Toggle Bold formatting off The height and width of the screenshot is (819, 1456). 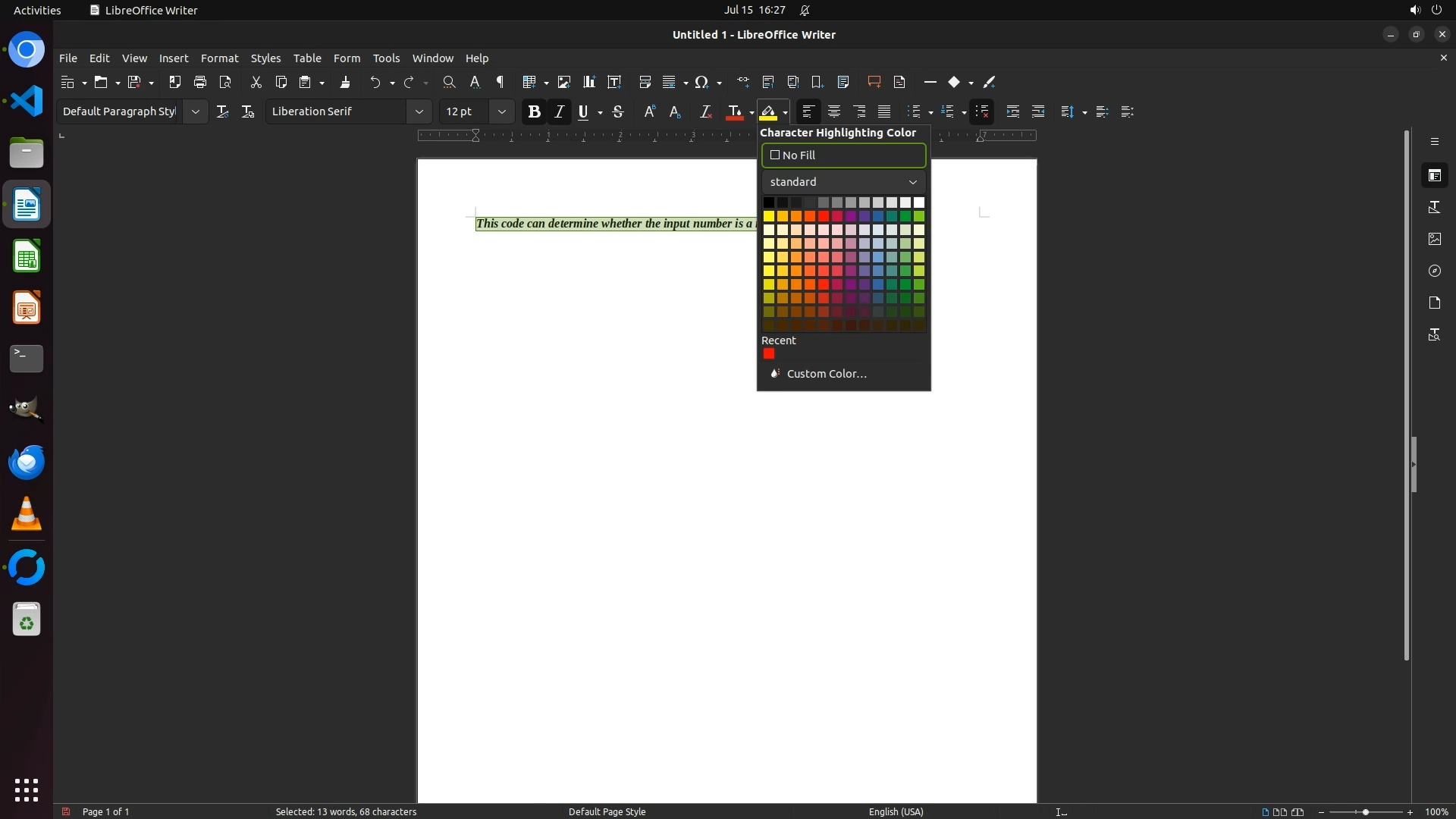click(534, 111)
